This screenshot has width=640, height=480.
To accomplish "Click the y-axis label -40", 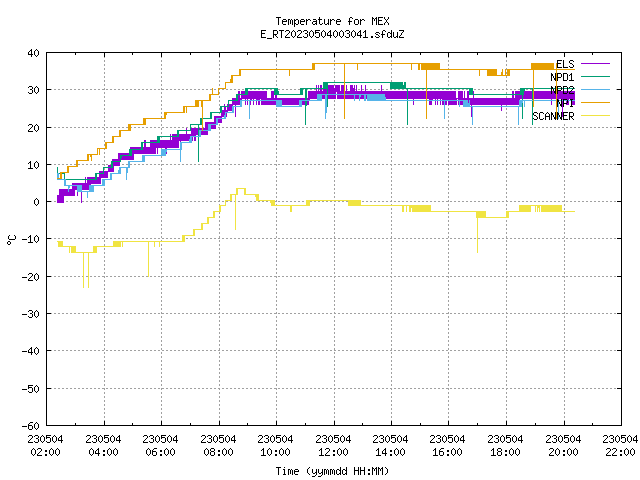I will pyautogui.click(x=31, y=351).
